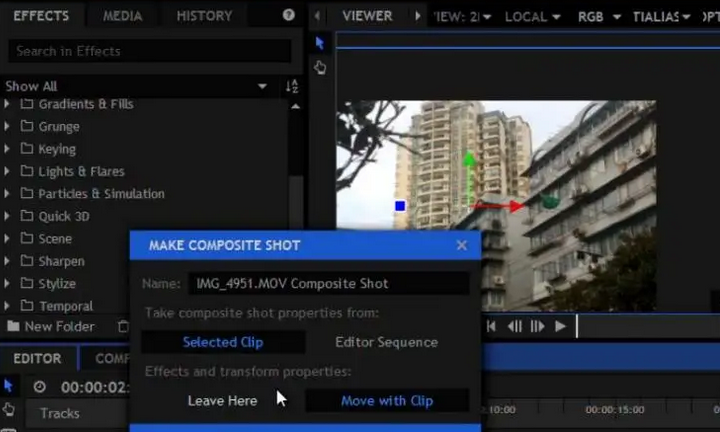Click the help question mark icon
The width and height of the screenshot is (720, 432).
tap(289, 15)
